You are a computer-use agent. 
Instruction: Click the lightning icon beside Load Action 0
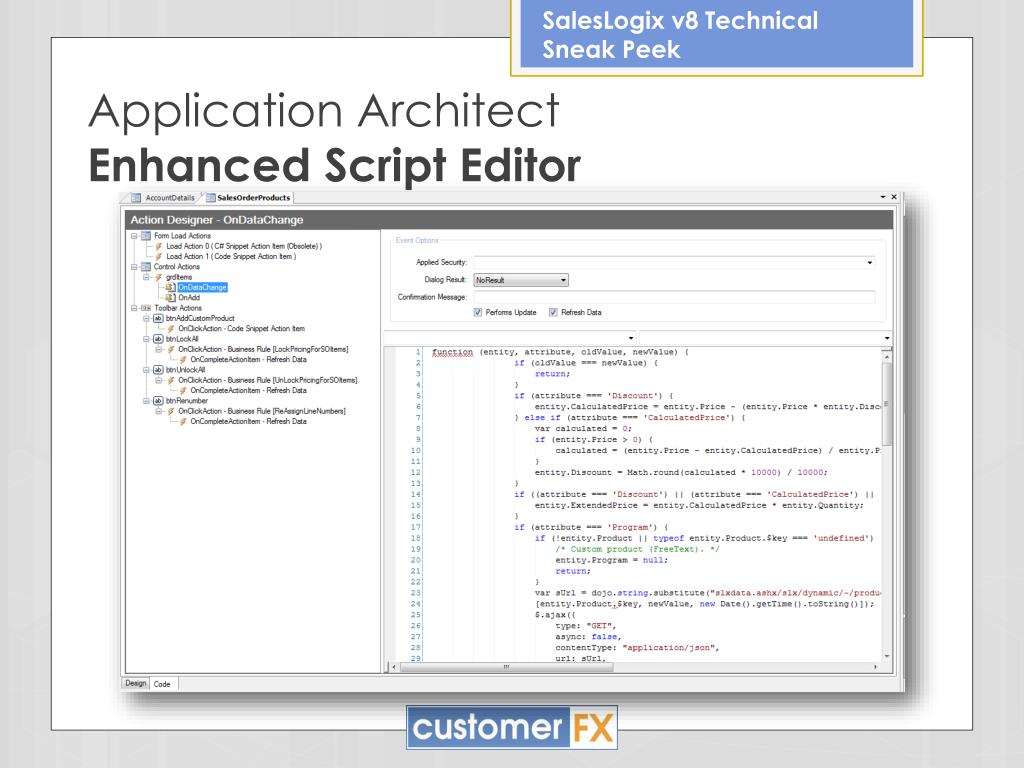coord(159,246)
